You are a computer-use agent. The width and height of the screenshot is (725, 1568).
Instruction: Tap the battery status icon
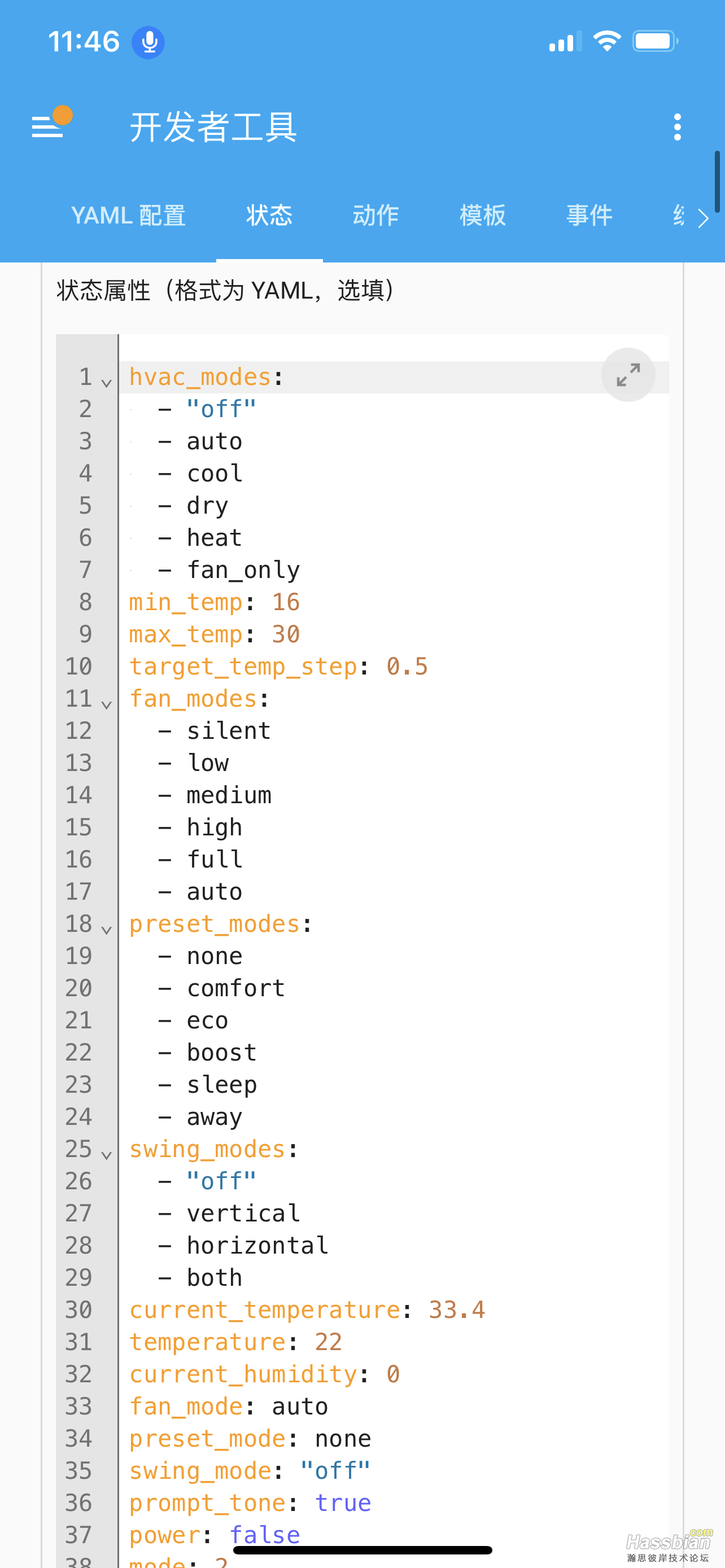[655, 41]
